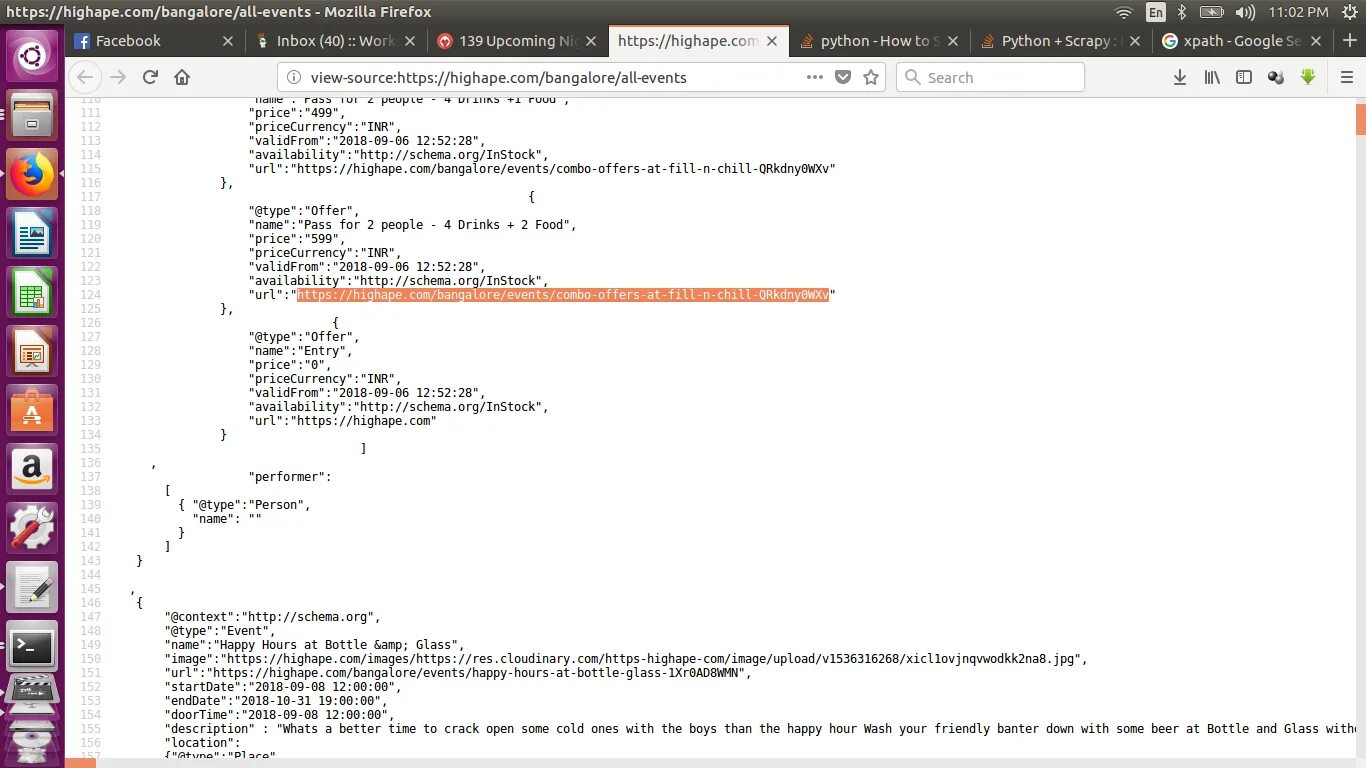Click the Wi-Fi network indicator
Viewport: 1366px width, 768px height.
tap(1124, 12)
